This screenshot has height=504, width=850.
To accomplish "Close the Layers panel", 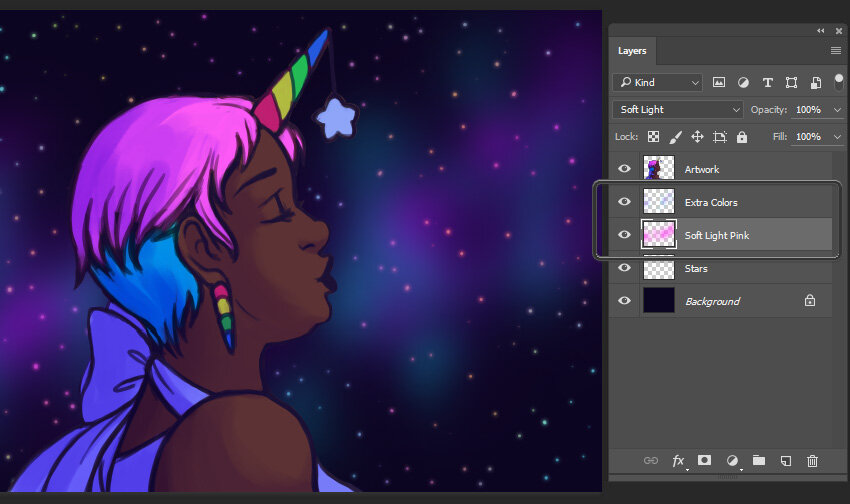I will 839,31.
